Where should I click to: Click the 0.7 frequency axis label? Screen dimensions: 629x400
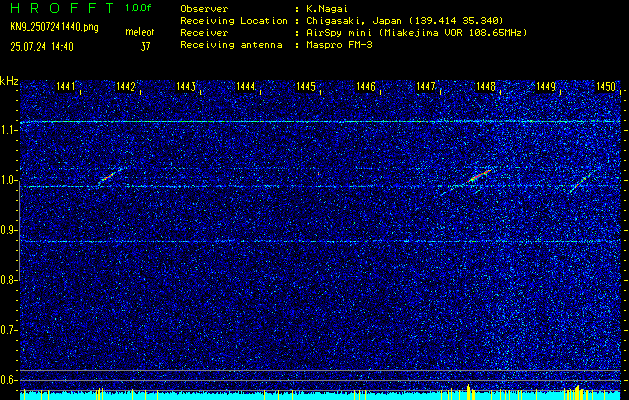click(7, 330)
